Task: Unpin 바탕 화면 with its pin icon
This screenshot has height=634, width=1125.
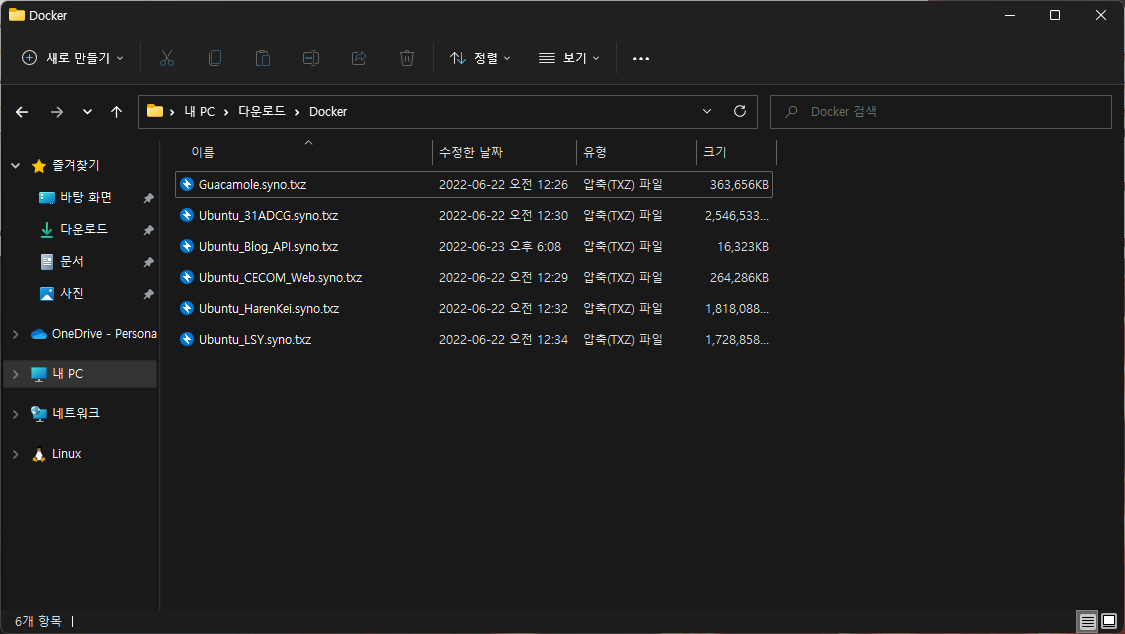Action: (149, 198)
